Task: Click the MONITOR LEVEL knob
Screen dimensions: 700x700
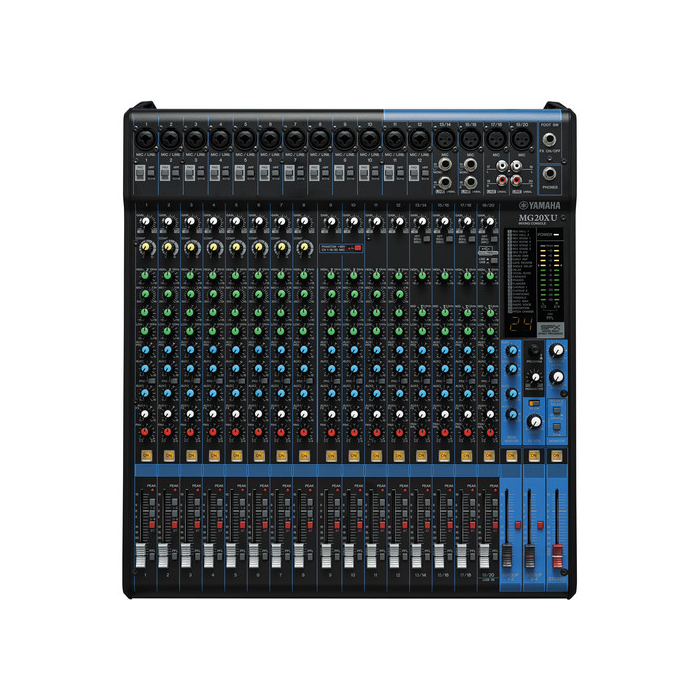Action: point(557,350)
